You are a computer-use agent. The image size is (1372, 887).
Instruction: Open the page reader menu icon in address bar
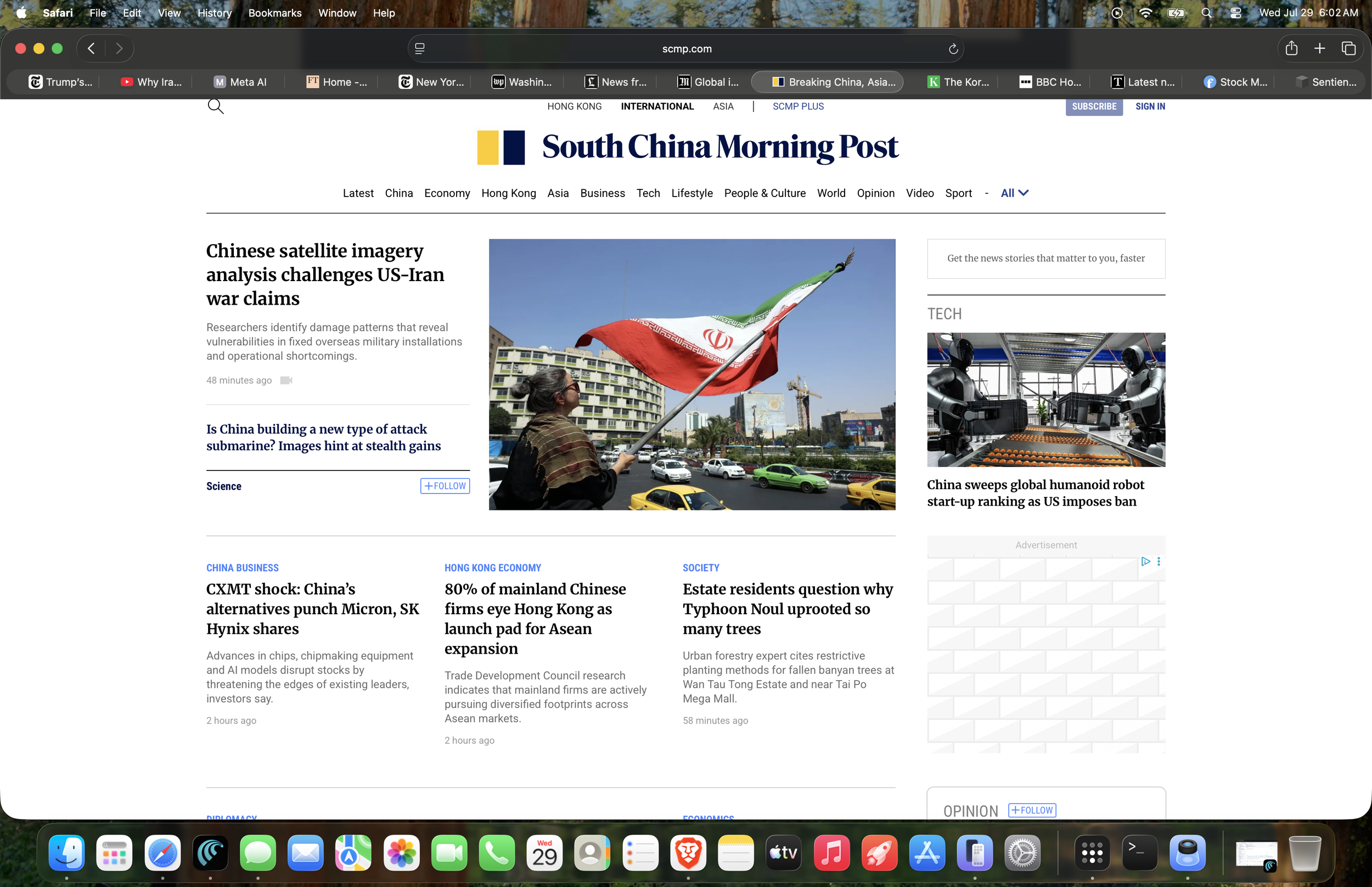[420, 49]
